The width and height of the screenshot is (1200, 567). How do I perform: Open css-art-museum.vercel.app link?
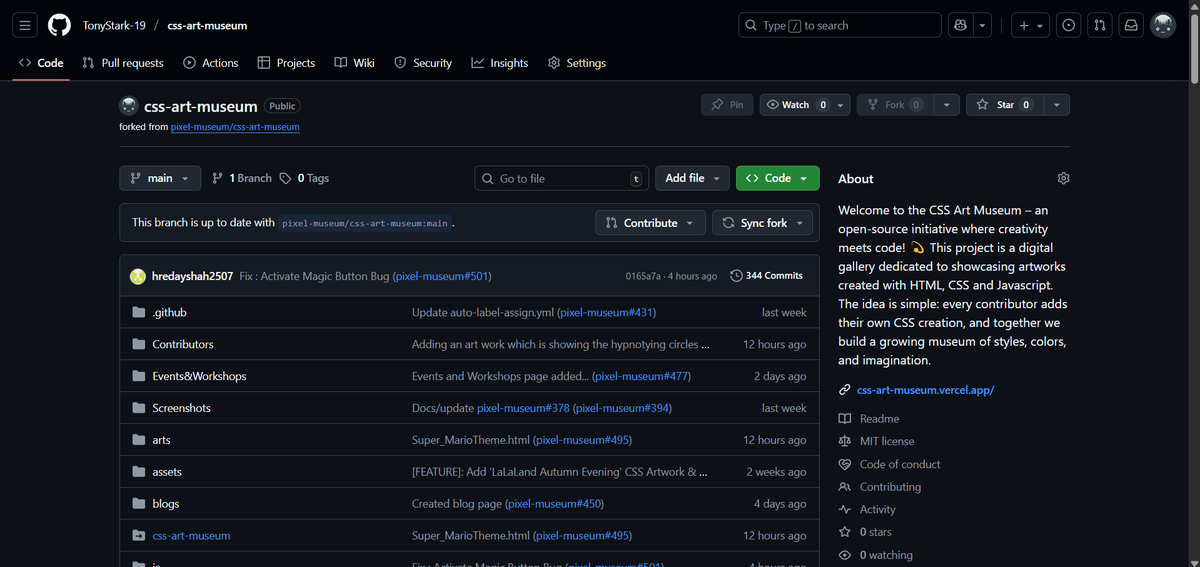[925, 390]
